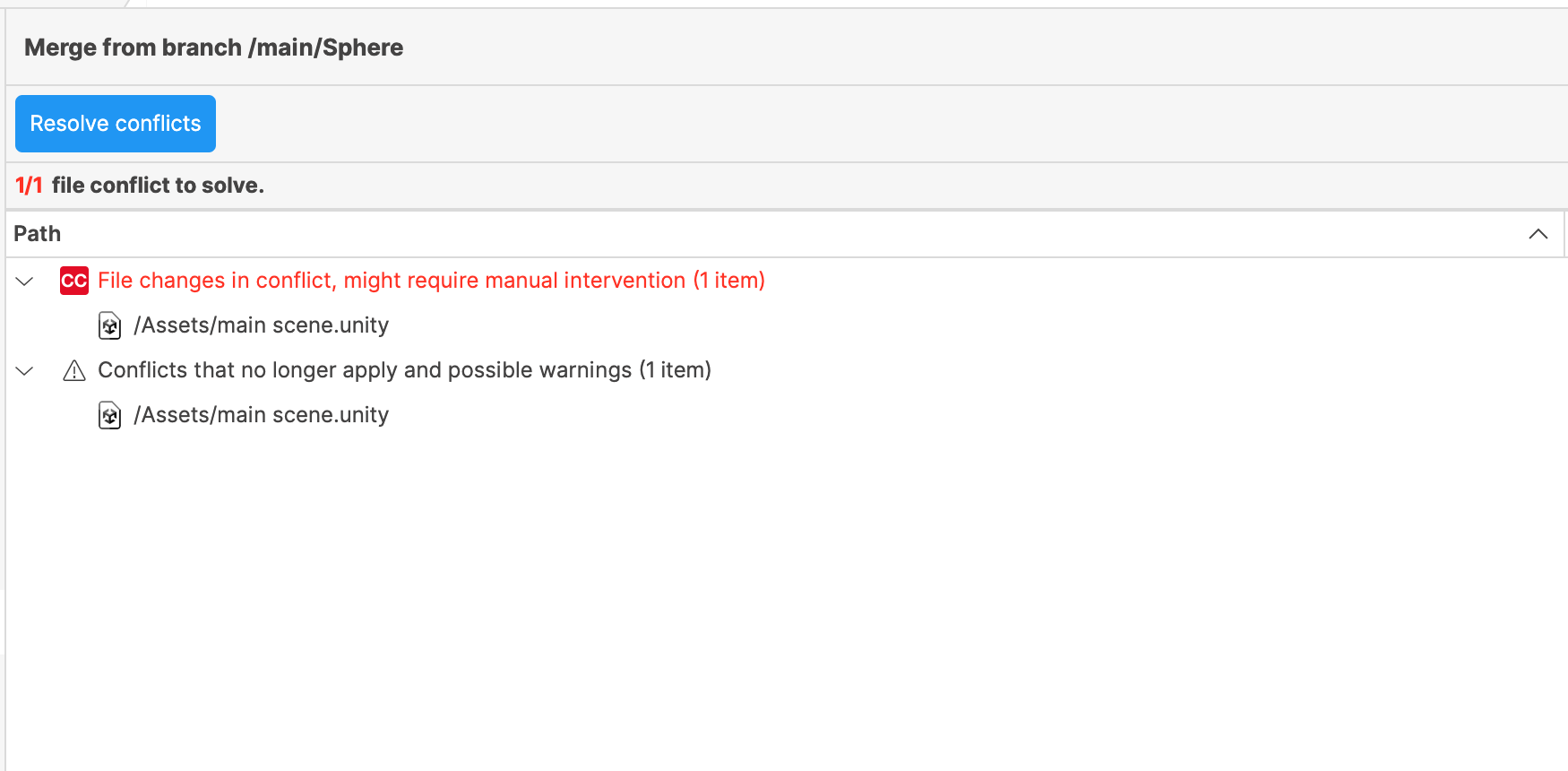Screen dimensions: 1568x771
Task: Select main scene.unity in the warnings group
Action: [x=261, y=415]
